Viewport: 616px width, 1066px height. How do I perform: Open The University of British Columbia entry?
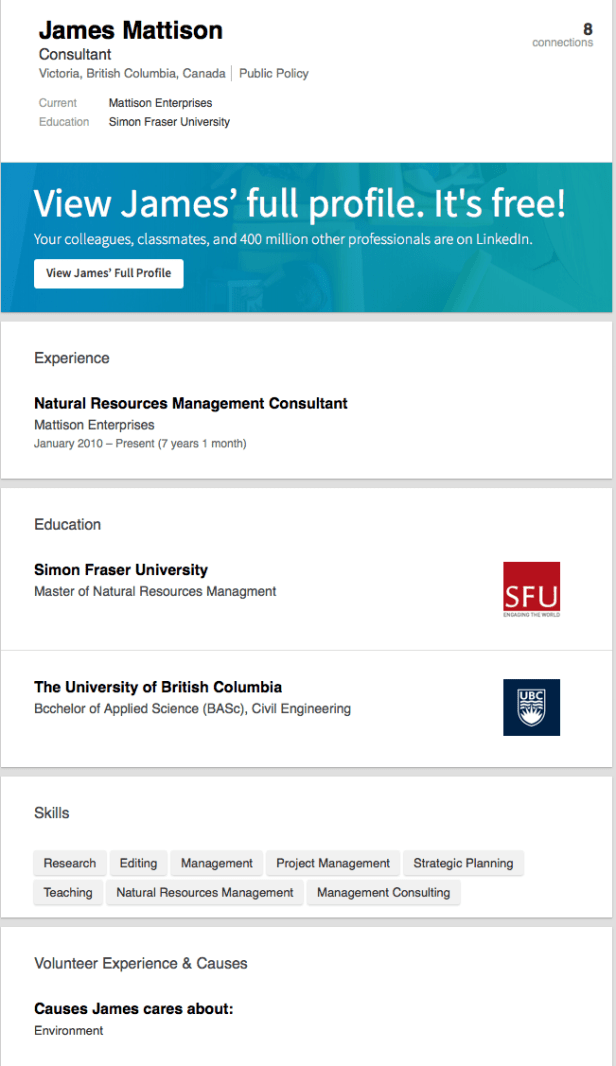(x=158, y=687)
